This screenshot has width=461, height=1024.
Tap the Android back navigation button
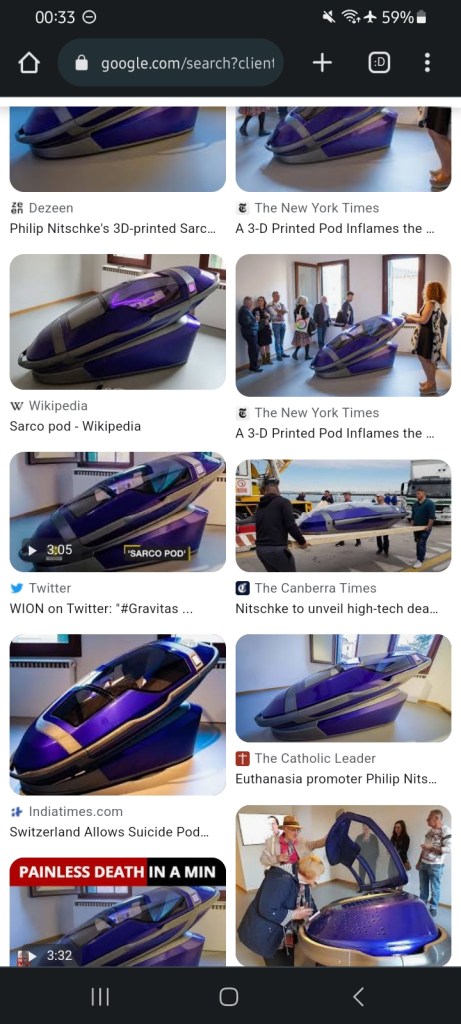click(358, 996)
